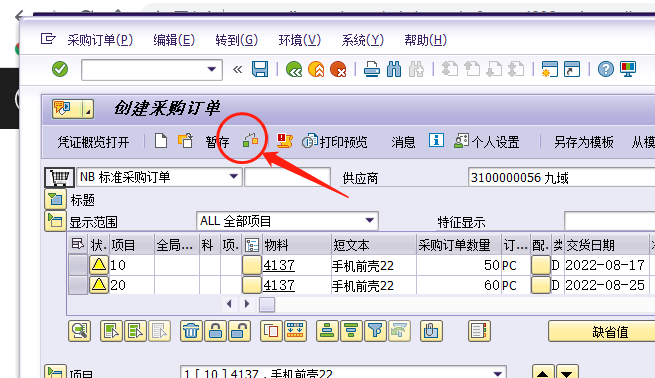The height and width of the screenshot is (378, 655).
Task: Click the magnifier item details icon
Action: click(79, 331)
